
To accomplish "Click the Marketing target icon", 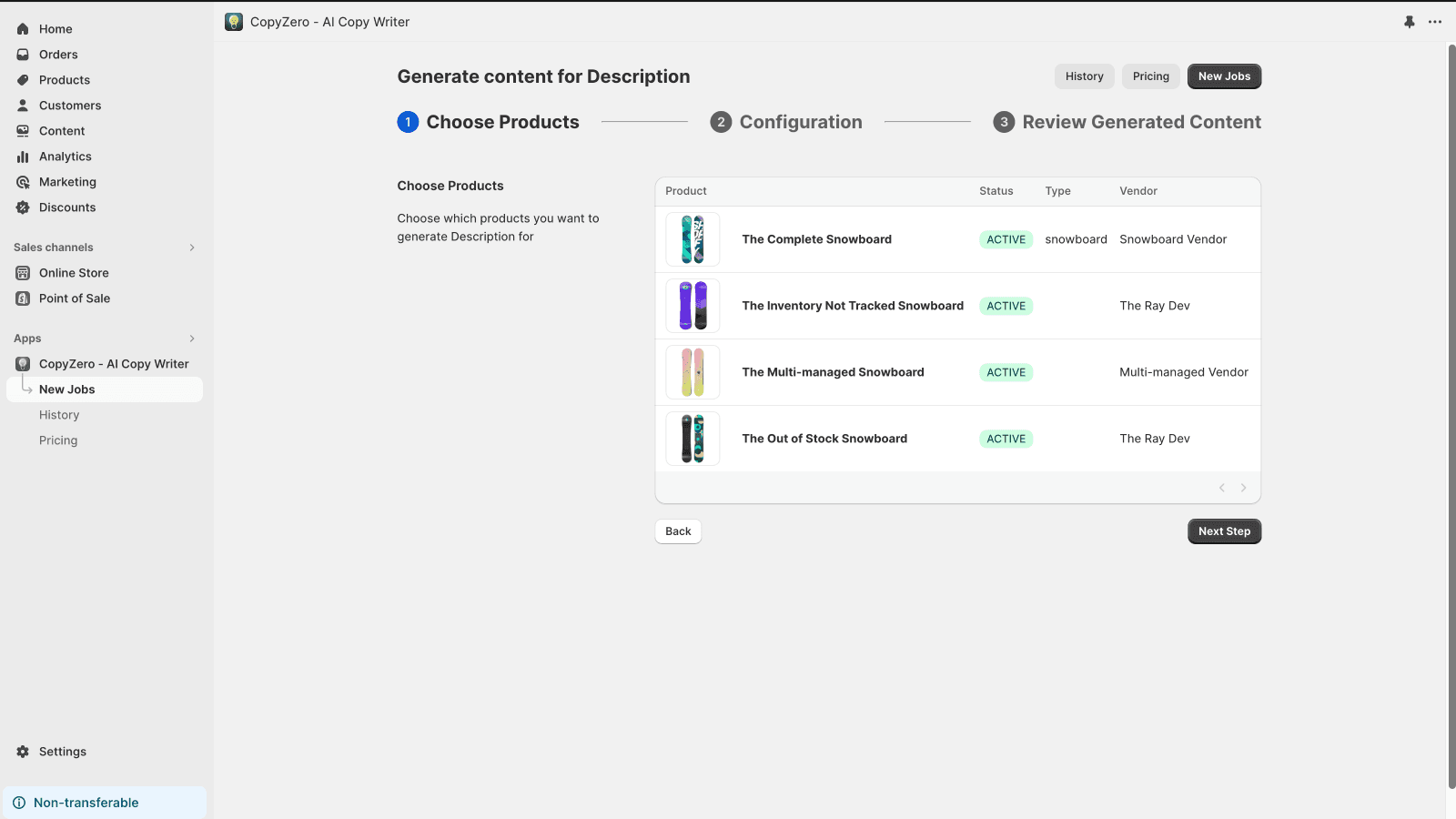I will (x=23, y=182).
